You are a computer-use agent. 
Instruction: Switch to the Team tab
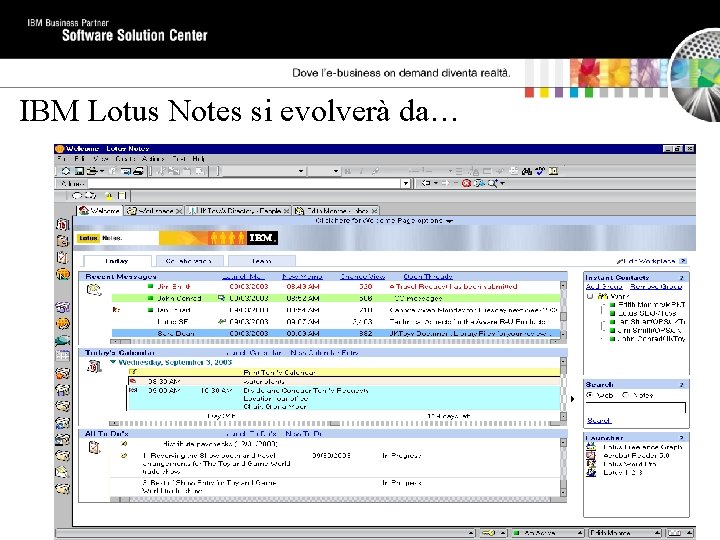coord(261,261)
